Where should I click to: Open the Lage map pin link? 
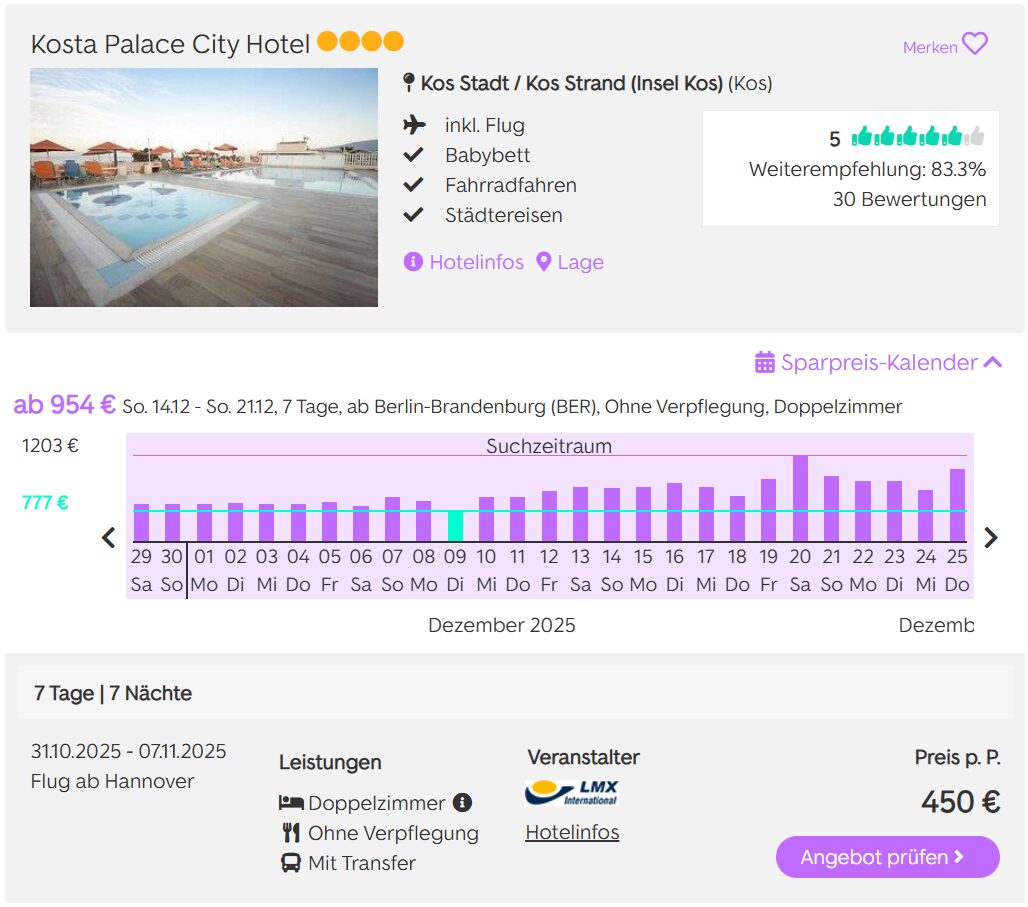(544, 262)
